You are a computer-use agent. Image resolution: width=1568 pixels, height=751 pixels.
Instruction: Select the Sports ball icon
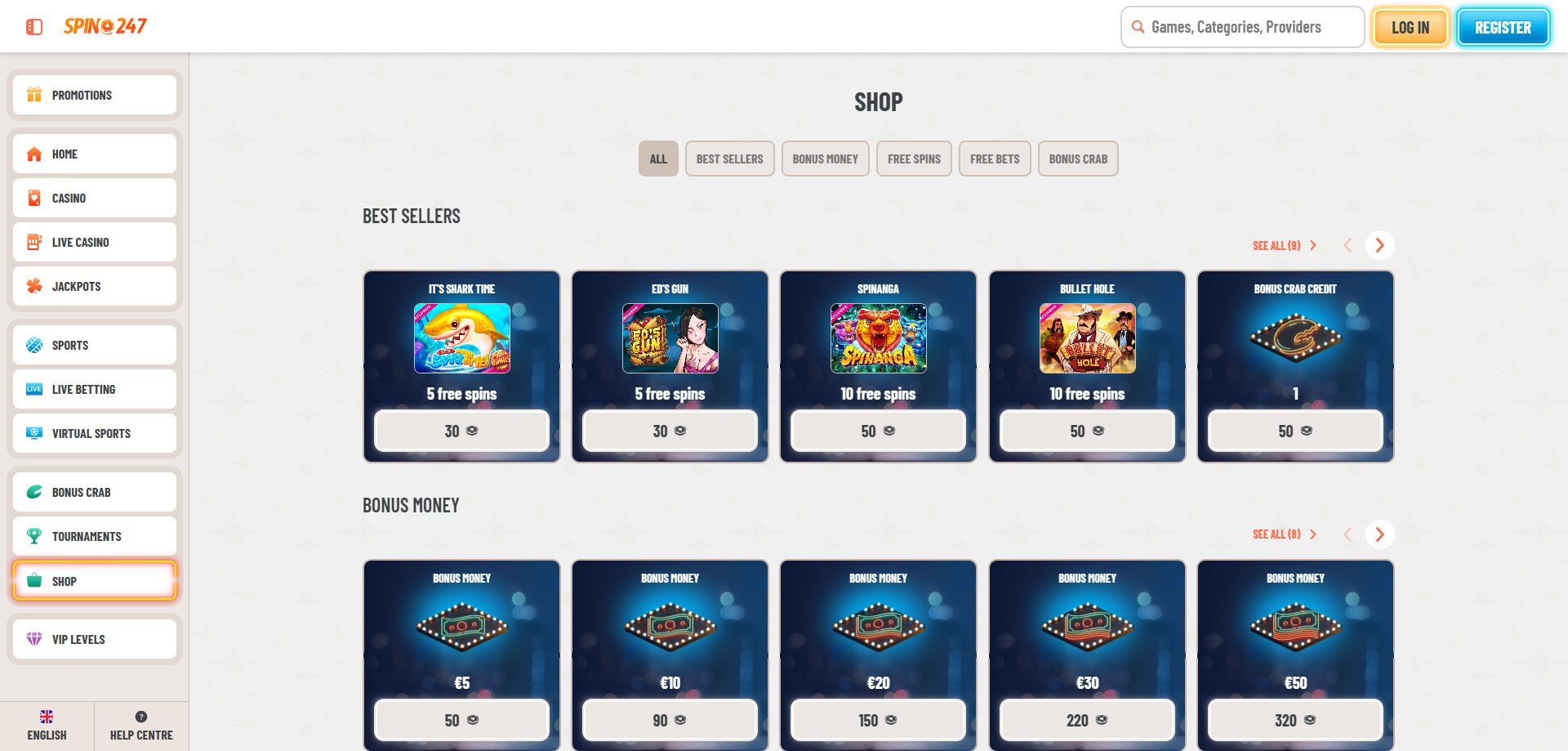34,345
